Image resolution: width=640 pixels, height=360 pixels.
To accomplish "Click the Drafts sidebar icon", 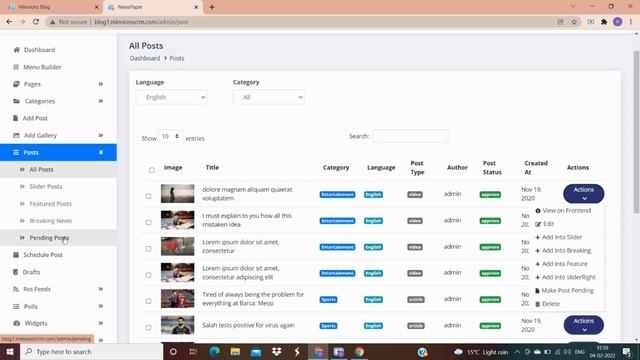I will 16,272.
